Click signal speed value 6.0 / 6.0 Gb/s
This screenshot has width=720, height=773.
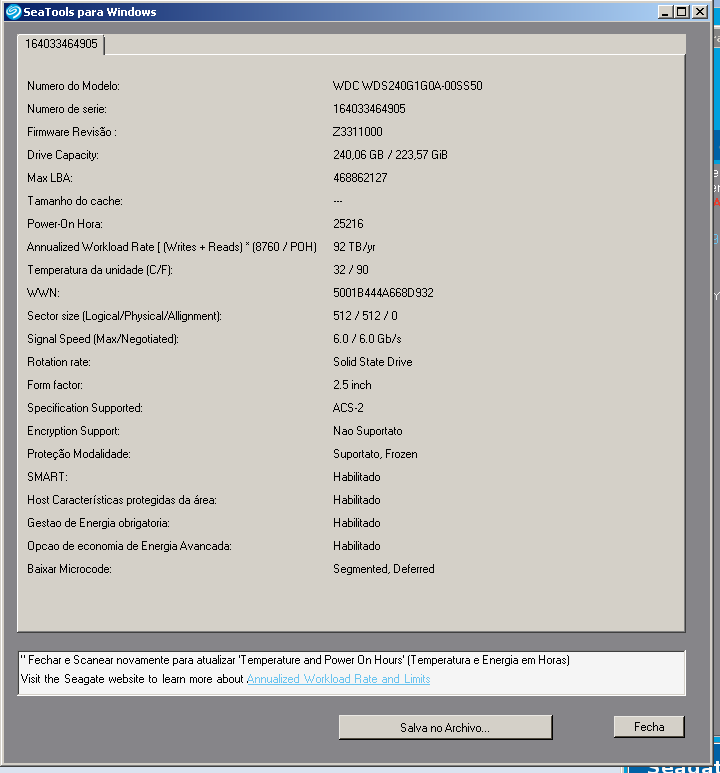[367, 339]
